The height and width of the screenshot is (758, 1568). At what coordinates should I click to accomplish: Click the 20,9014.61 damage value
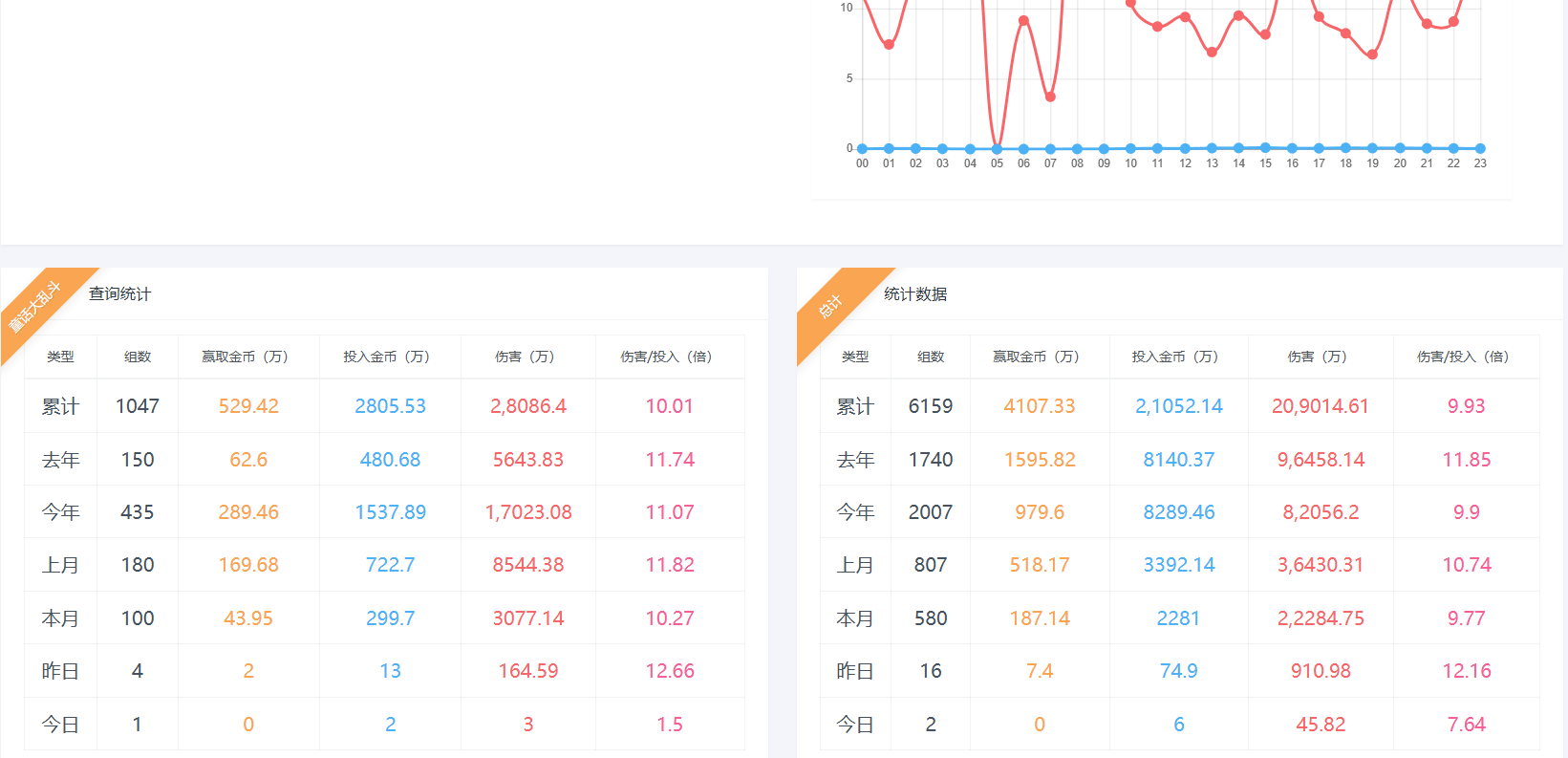[x=1320, y=406]
